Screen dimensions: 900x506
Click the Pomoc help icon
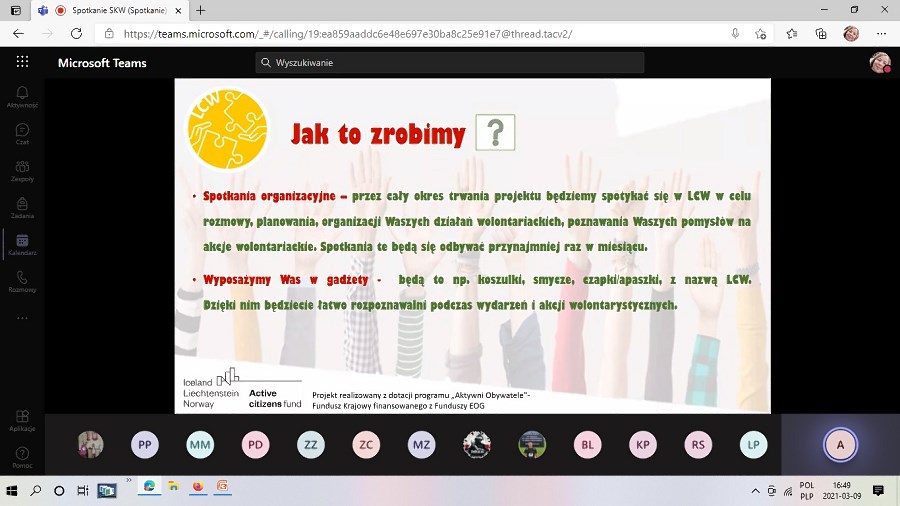[x=22, y=457]
